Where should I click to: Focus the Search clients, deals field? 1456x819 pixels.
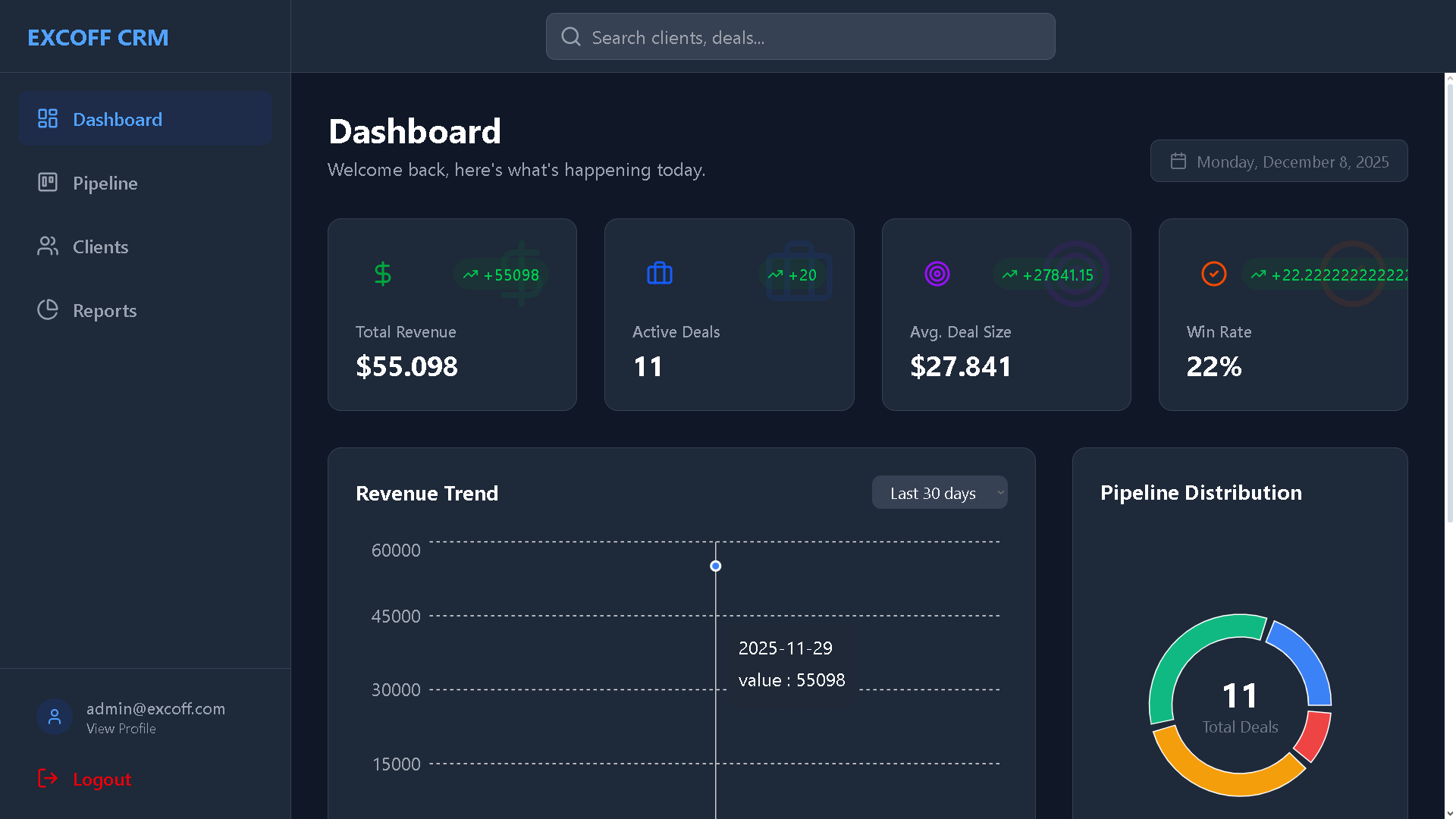tap(800, 37)
